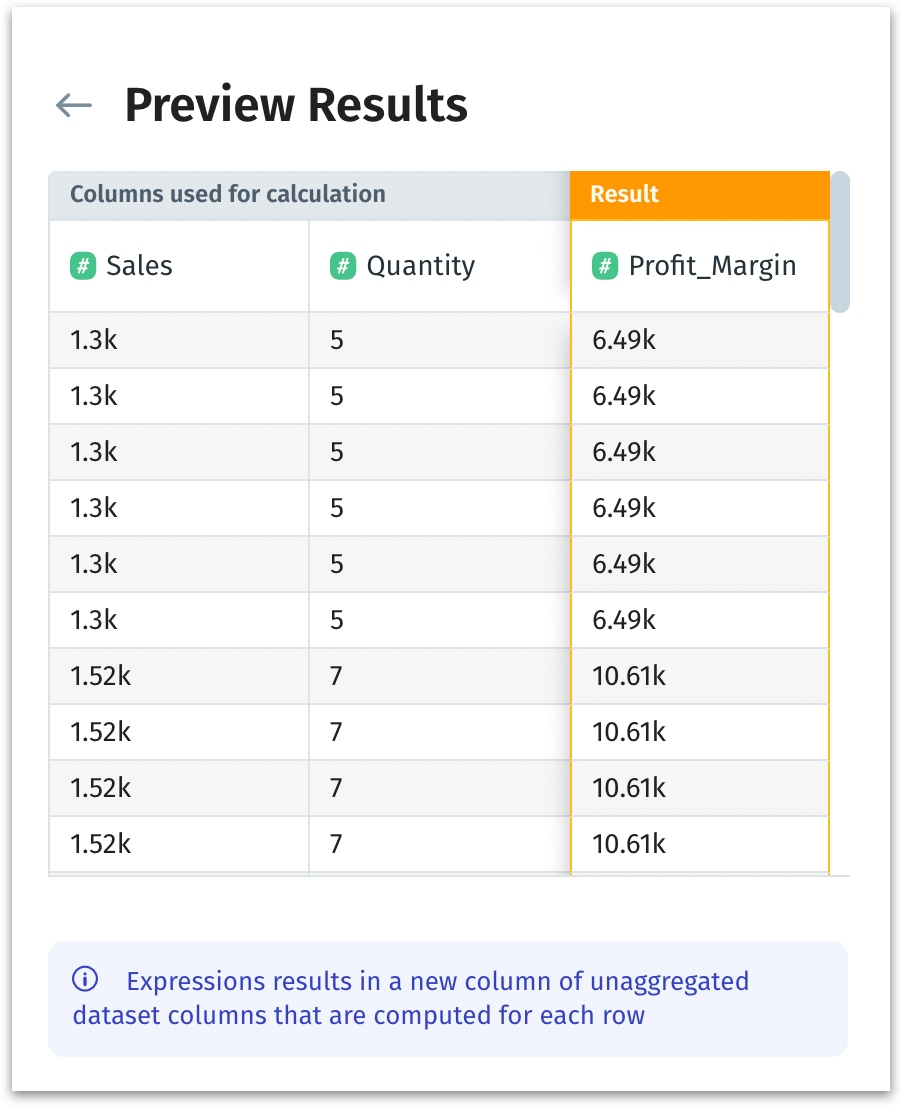Select the topmost Quantity cell showing 5

(337, 340)
